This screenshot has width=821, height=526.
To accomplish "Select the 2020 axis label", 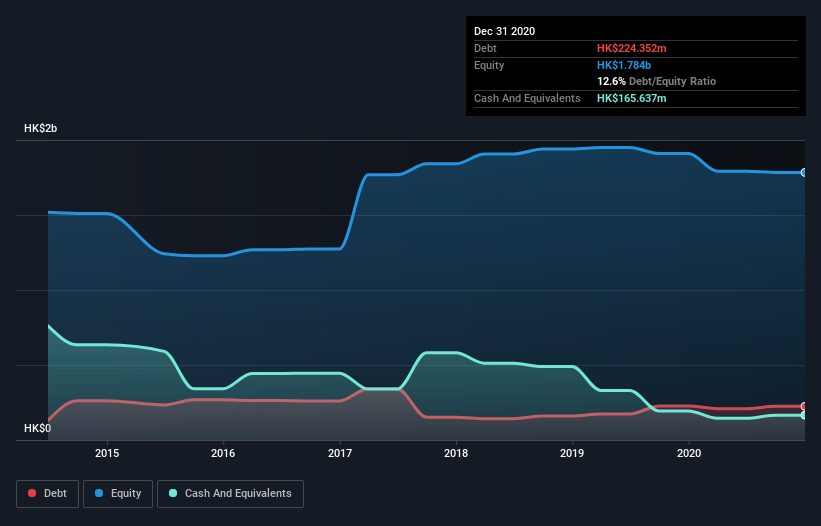I will point(689,453).
